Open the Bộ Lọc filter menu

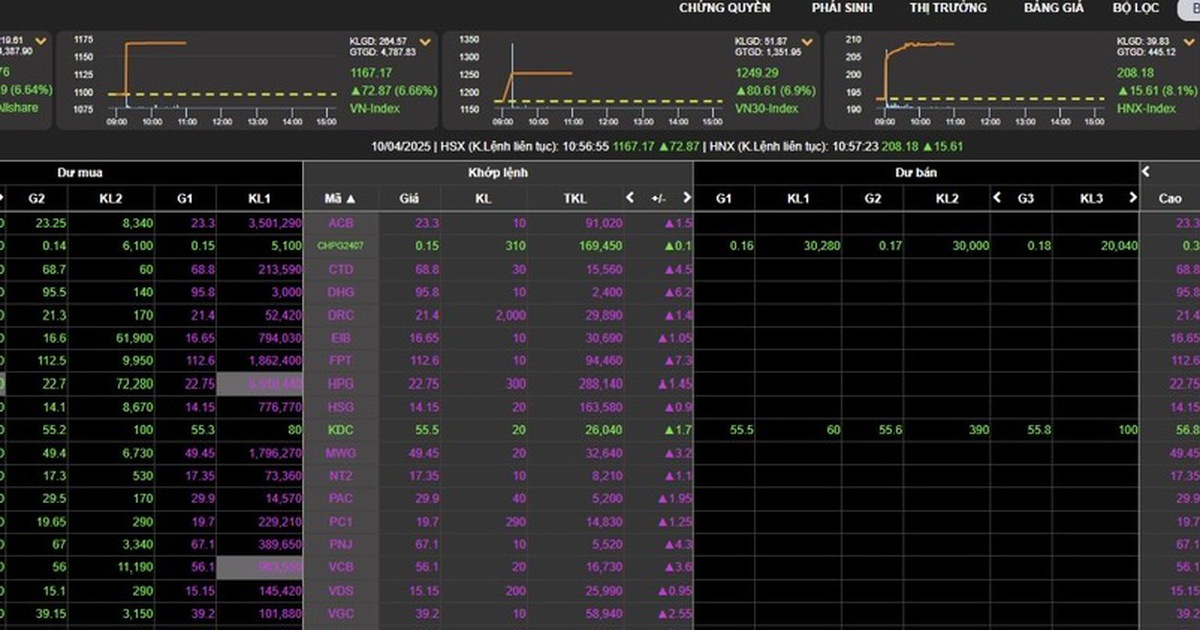(x=1135, y=8)
